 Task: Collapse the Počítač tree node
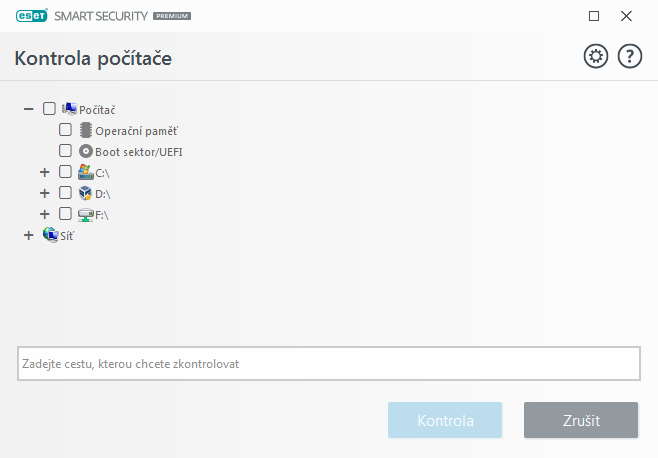click(x=28, y=109)
